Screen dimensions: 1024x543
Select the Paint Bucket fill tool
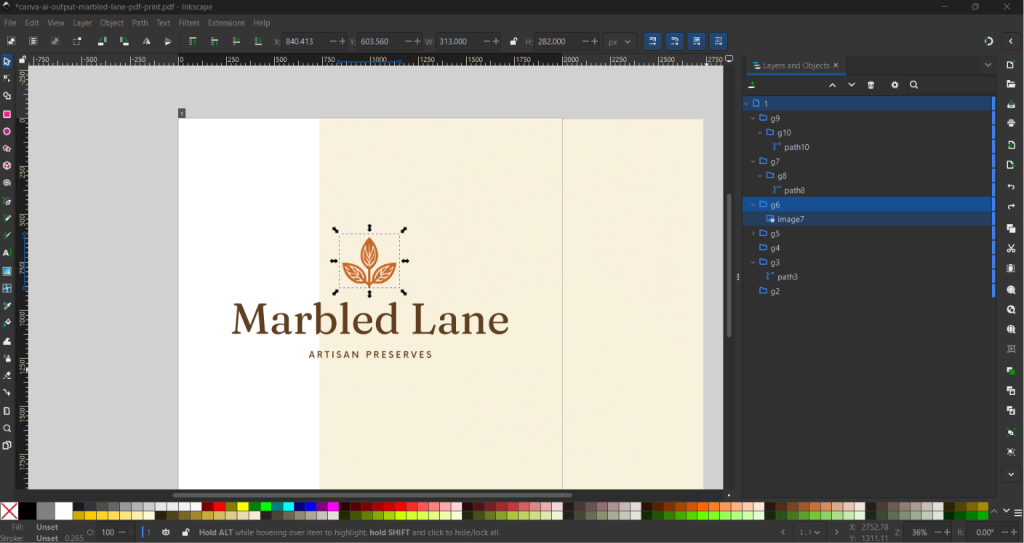tap(7, 323)
